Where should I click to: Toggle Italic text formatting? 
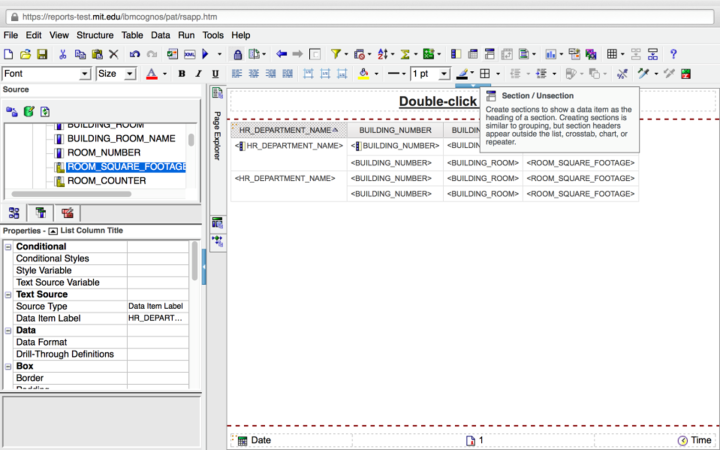(x=198, y=74)
